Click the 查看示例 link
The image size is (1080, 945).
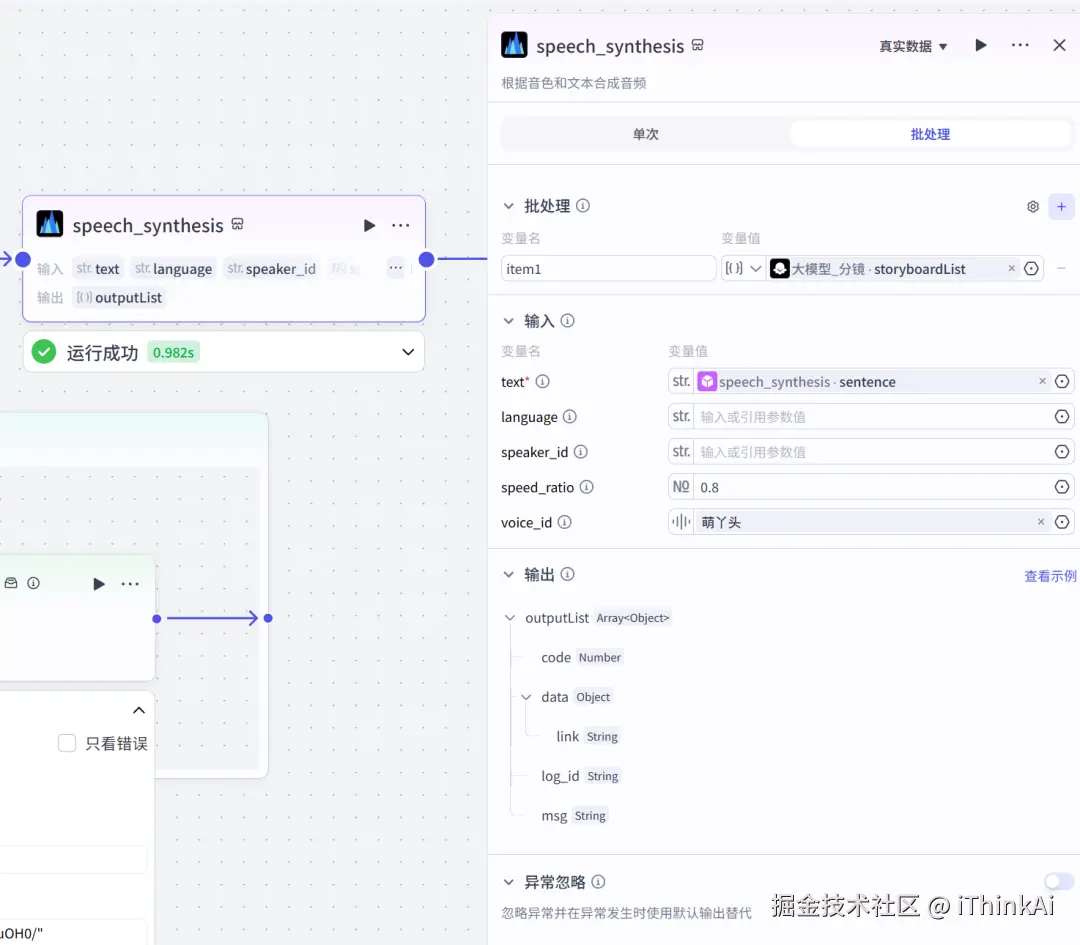[x=1050, y=575]
